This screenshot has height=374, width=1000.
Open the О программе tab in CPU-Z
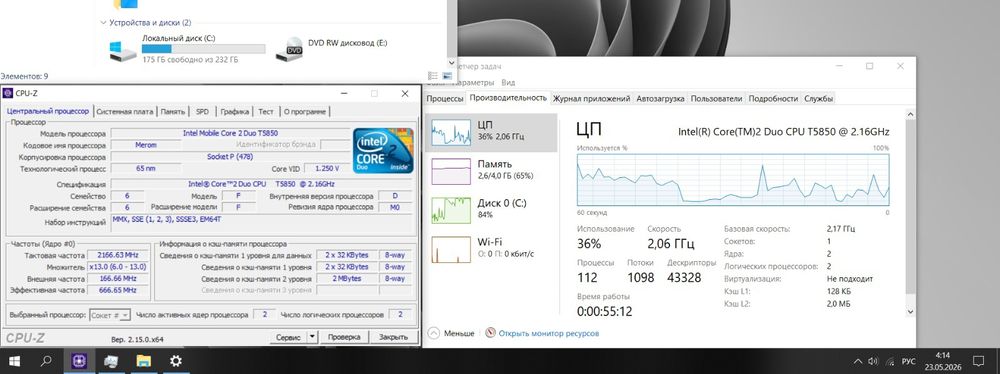tap(305, 111)
